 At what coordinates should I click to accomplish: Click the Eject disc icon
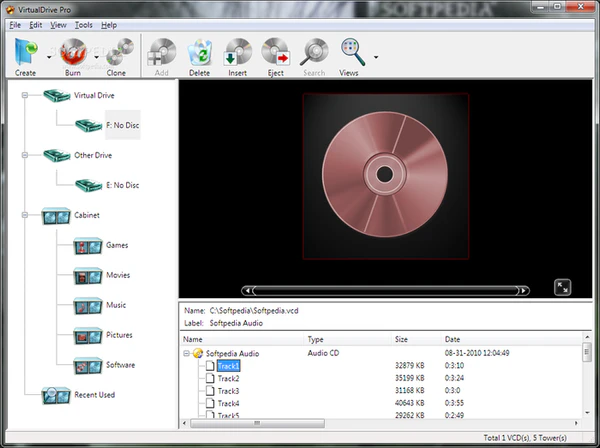pos(275,51)
